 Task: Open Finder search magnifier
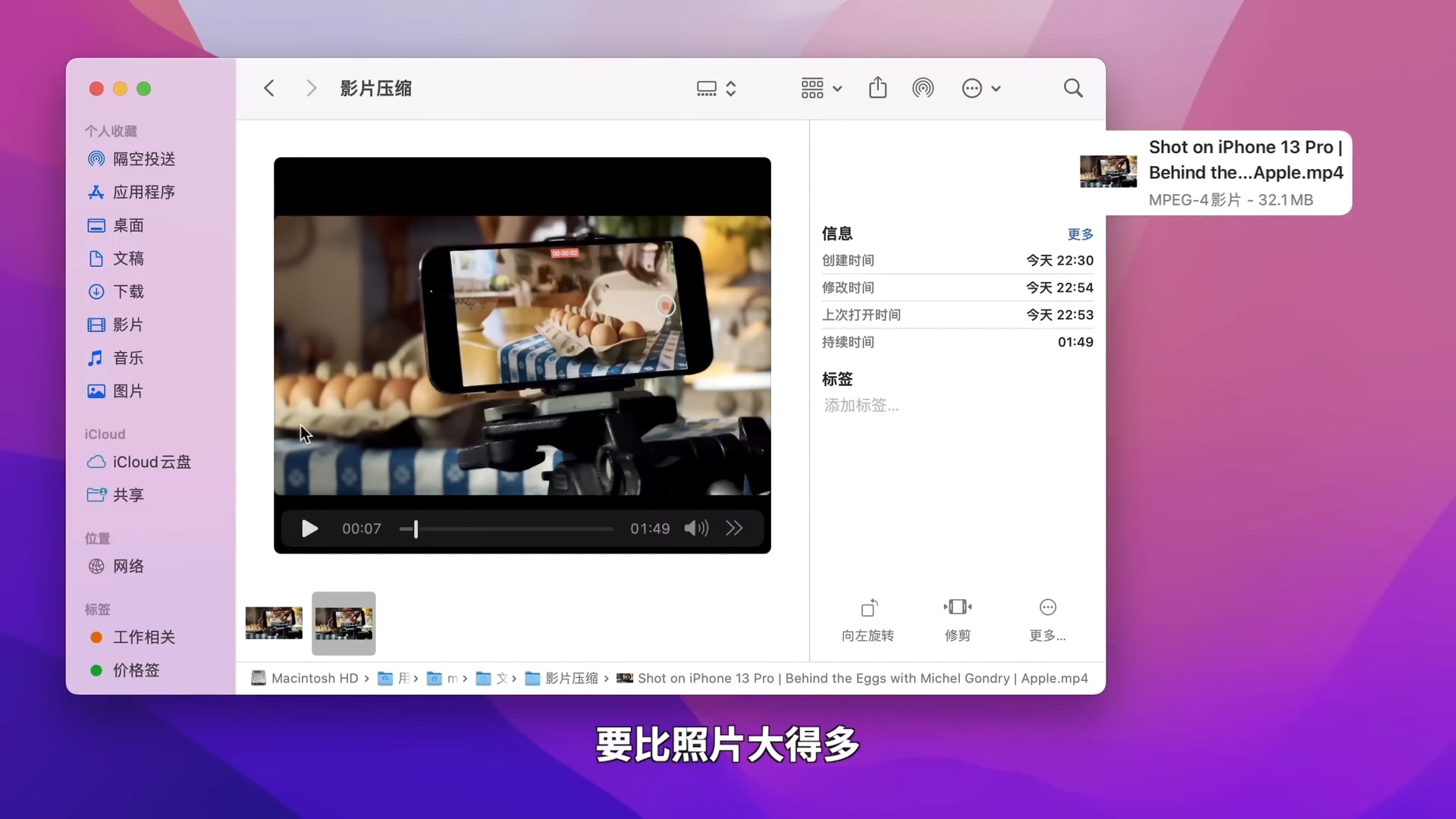[1073, 88]
